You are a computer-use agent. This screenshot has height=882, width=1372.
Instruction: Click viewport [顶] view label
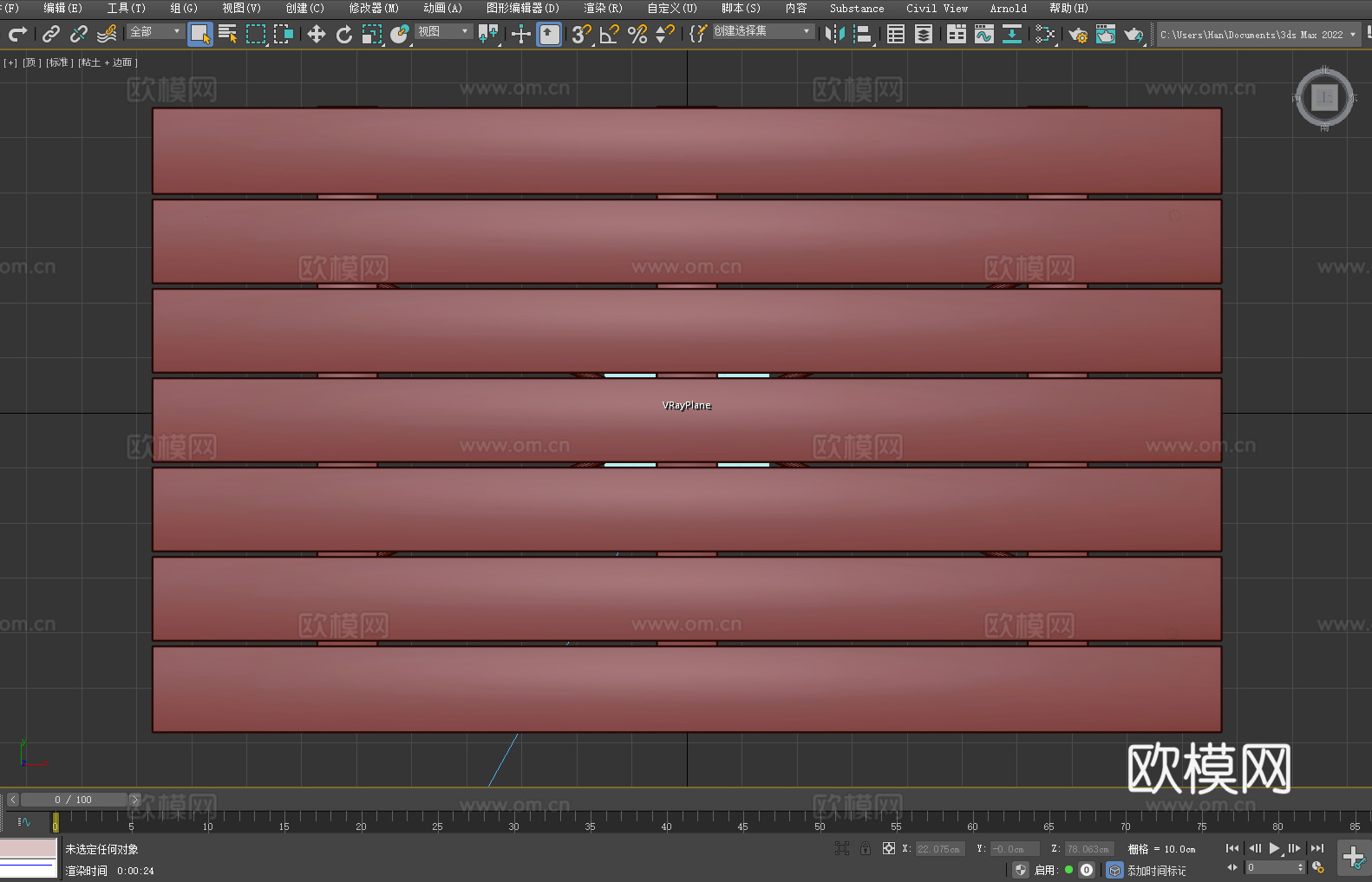point(31,62)
